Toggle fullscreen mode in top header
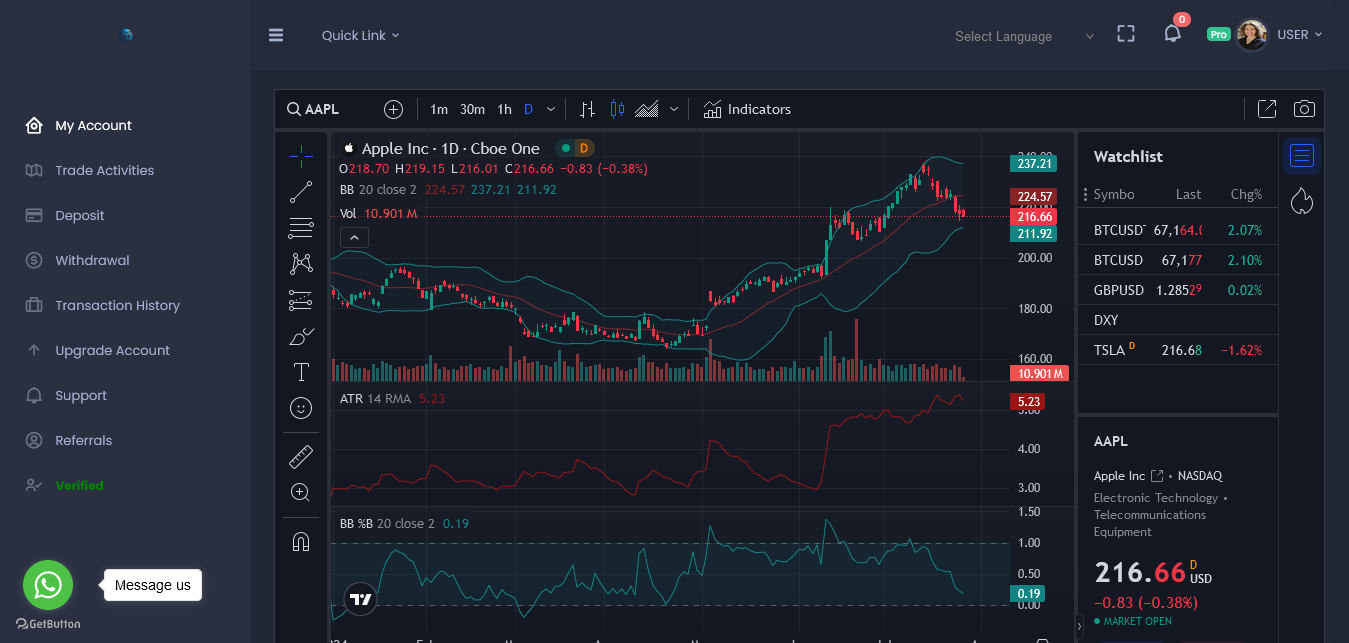This screenshot has height=643, width=1349. pos(1126,34)
